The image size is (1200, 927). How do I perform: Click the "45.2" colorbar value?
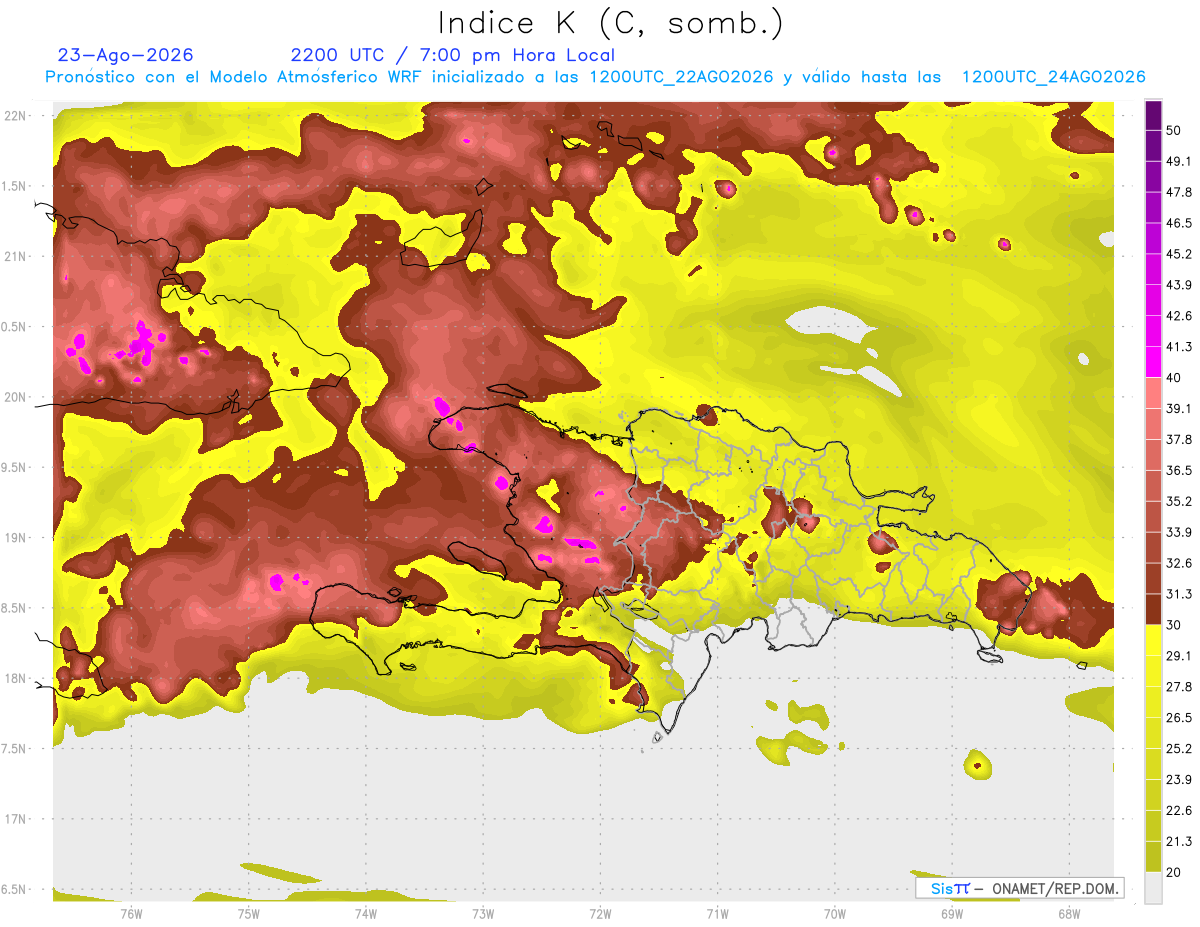[1178, 254]
